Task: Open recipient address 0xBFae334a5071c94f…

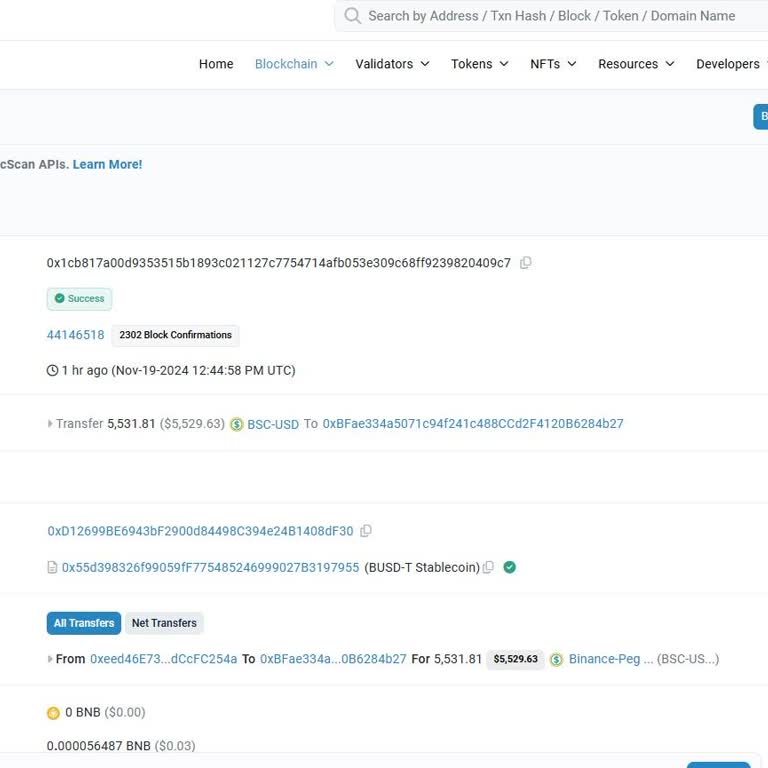Action: point(473,424)
